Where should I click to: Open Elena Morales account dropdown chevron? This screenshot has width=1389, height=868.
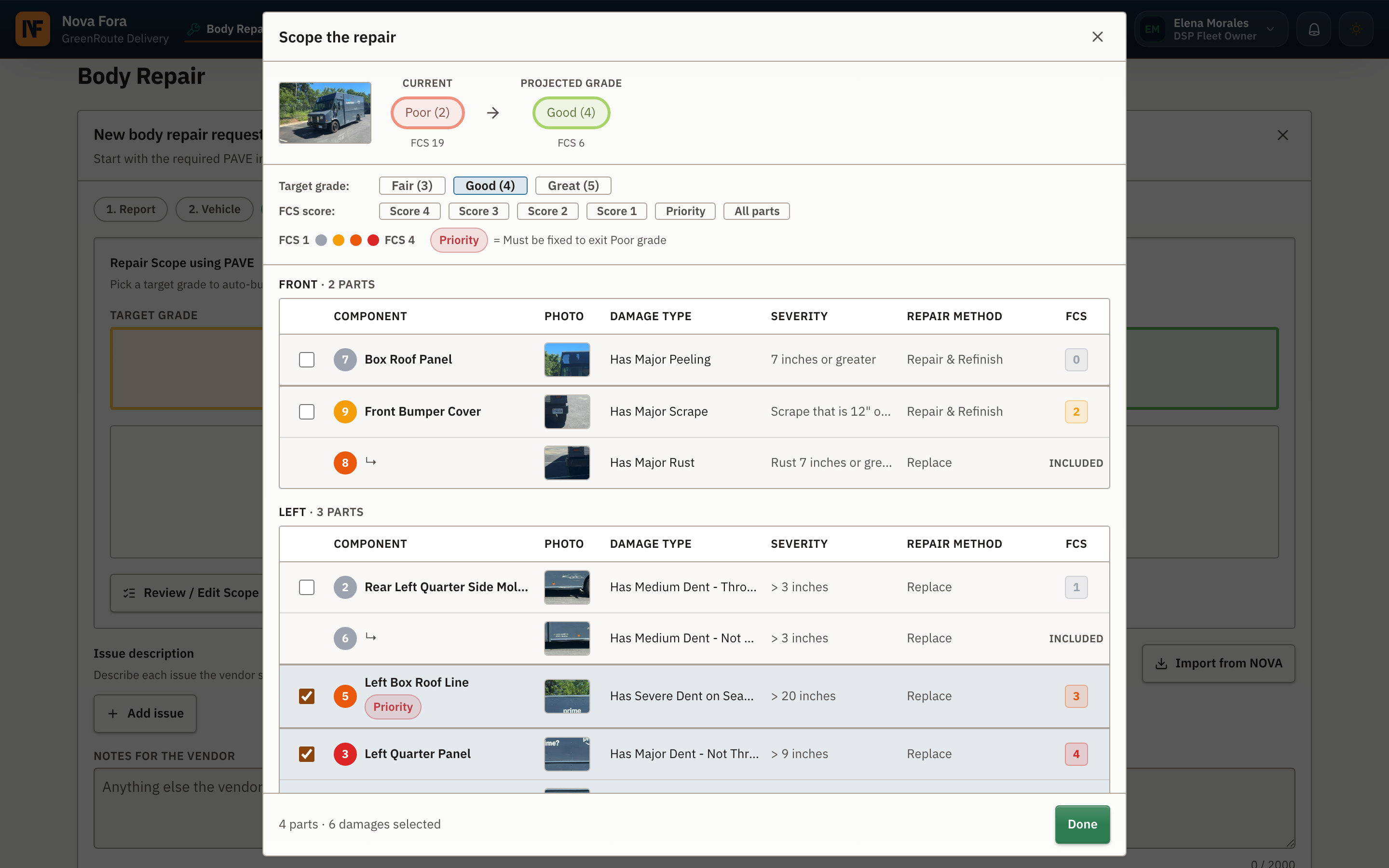1270,29
